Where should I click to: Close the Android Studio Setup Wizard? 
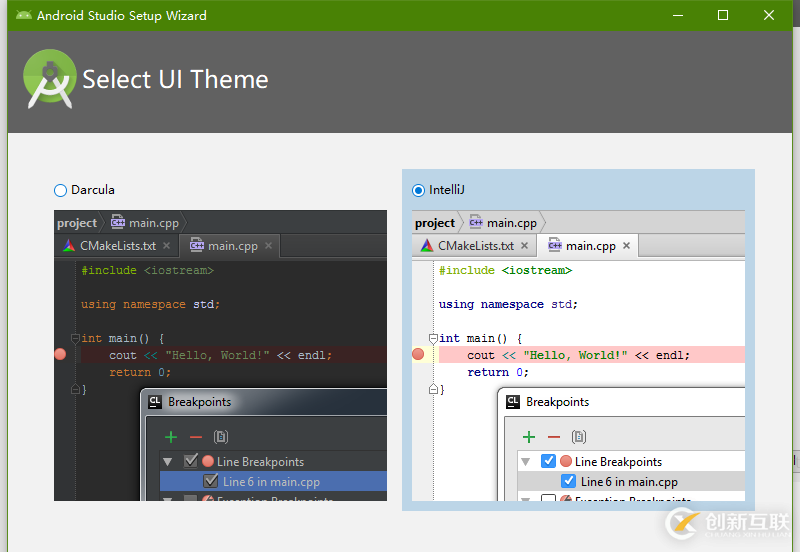point(769,15)
